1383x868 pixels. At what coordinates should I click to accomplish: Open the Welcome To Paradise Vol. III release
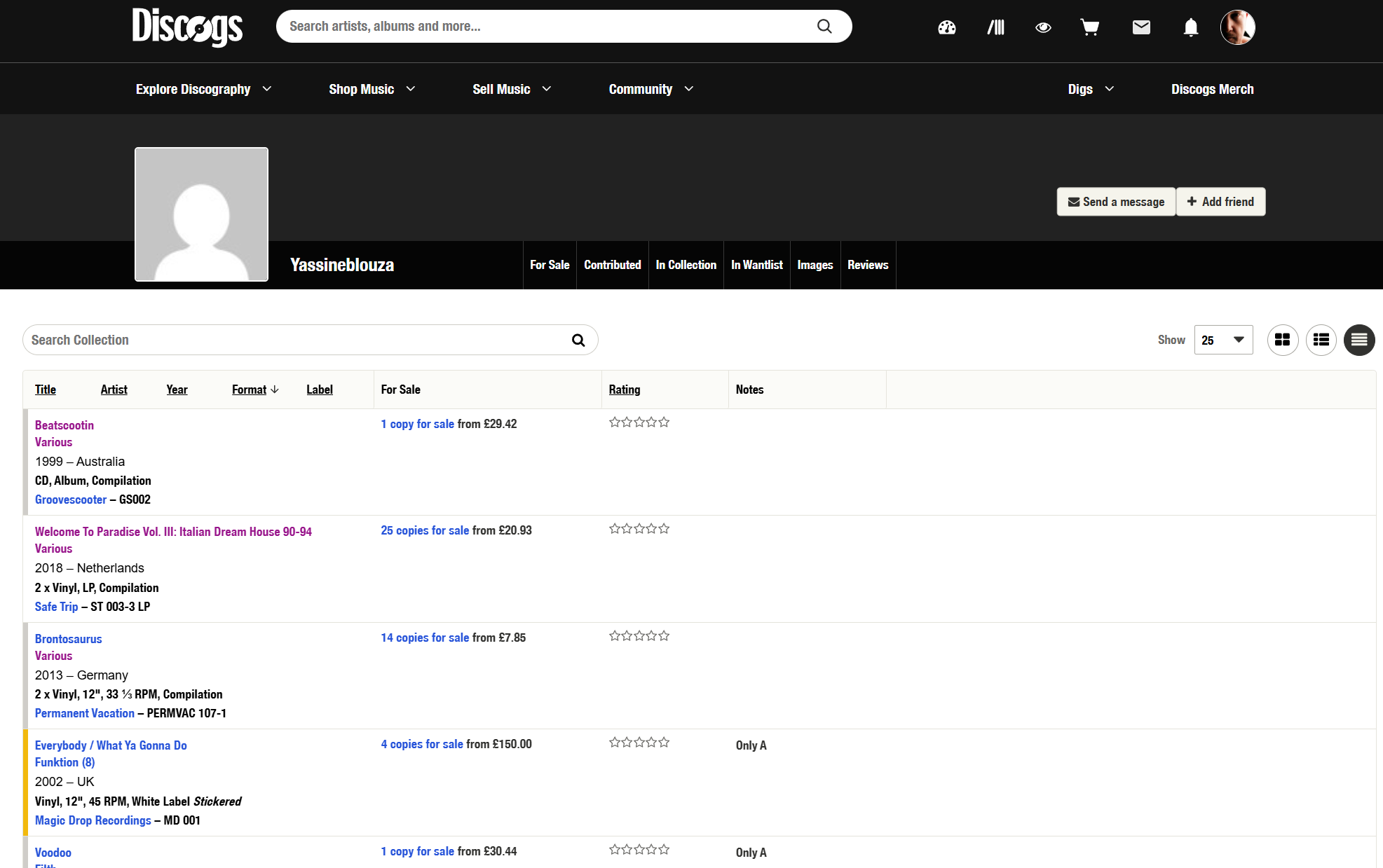(173, 532)
